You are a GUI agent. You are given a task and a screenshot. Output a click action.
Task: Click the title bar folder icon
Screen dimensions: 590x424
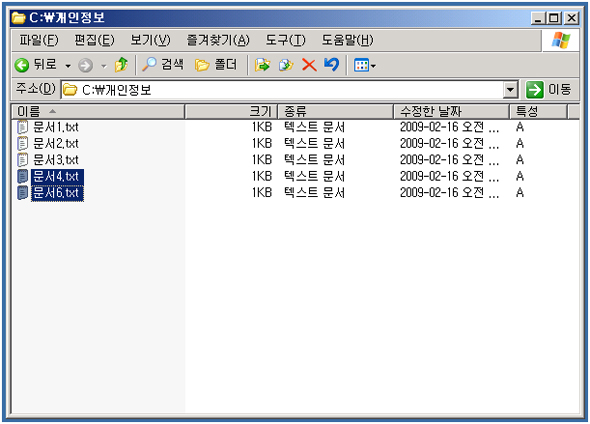[x=18, y=18]
